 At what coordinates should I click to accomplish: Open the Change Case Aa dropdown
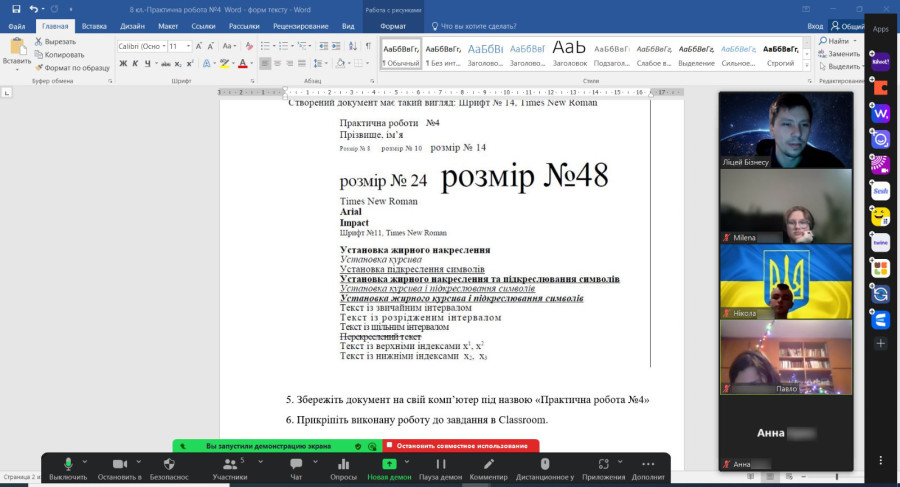(230, 46)
